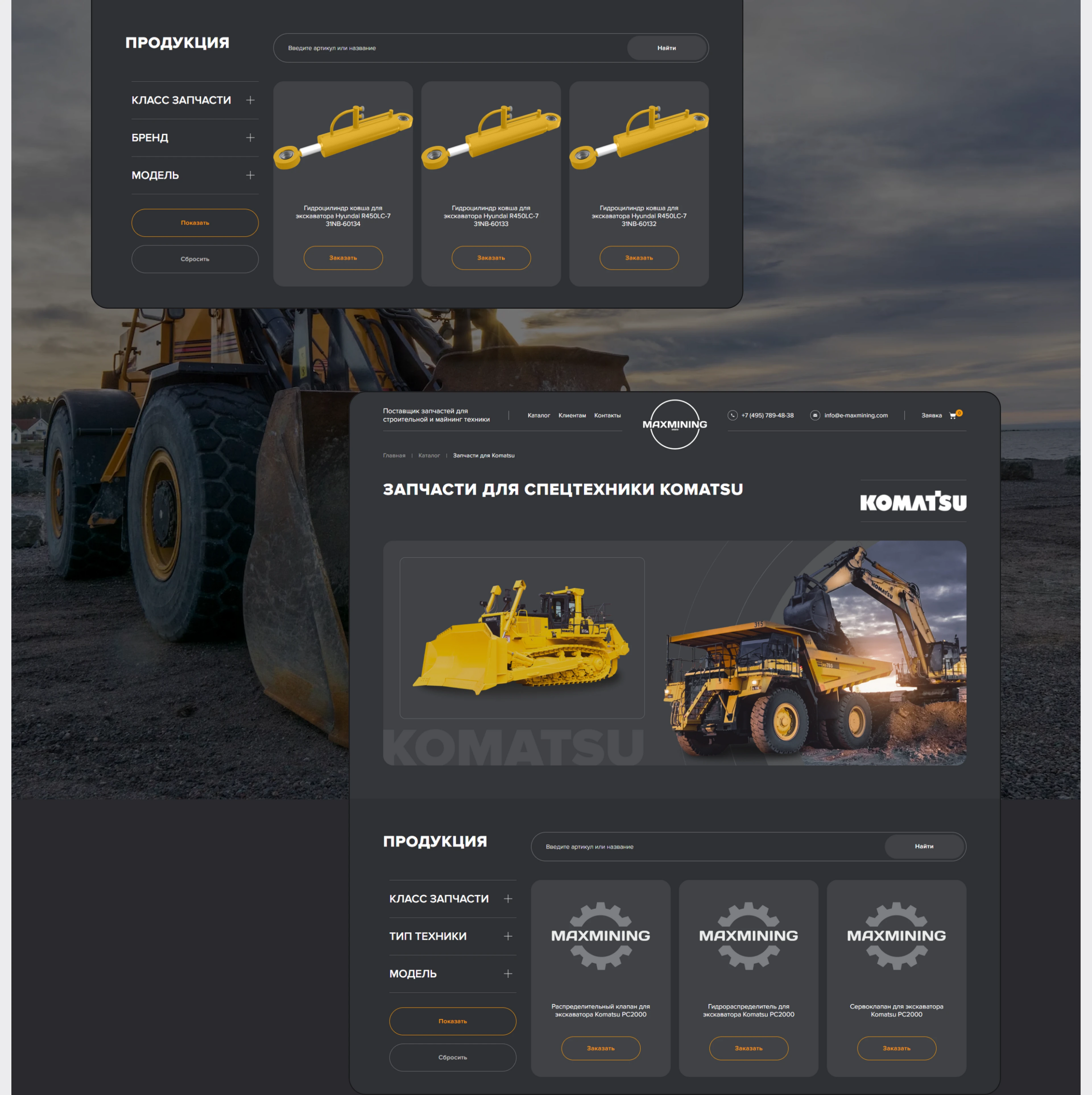Expand the БРЕНД filter plus icon
1092x1095 pixels.
click(250, 138)
